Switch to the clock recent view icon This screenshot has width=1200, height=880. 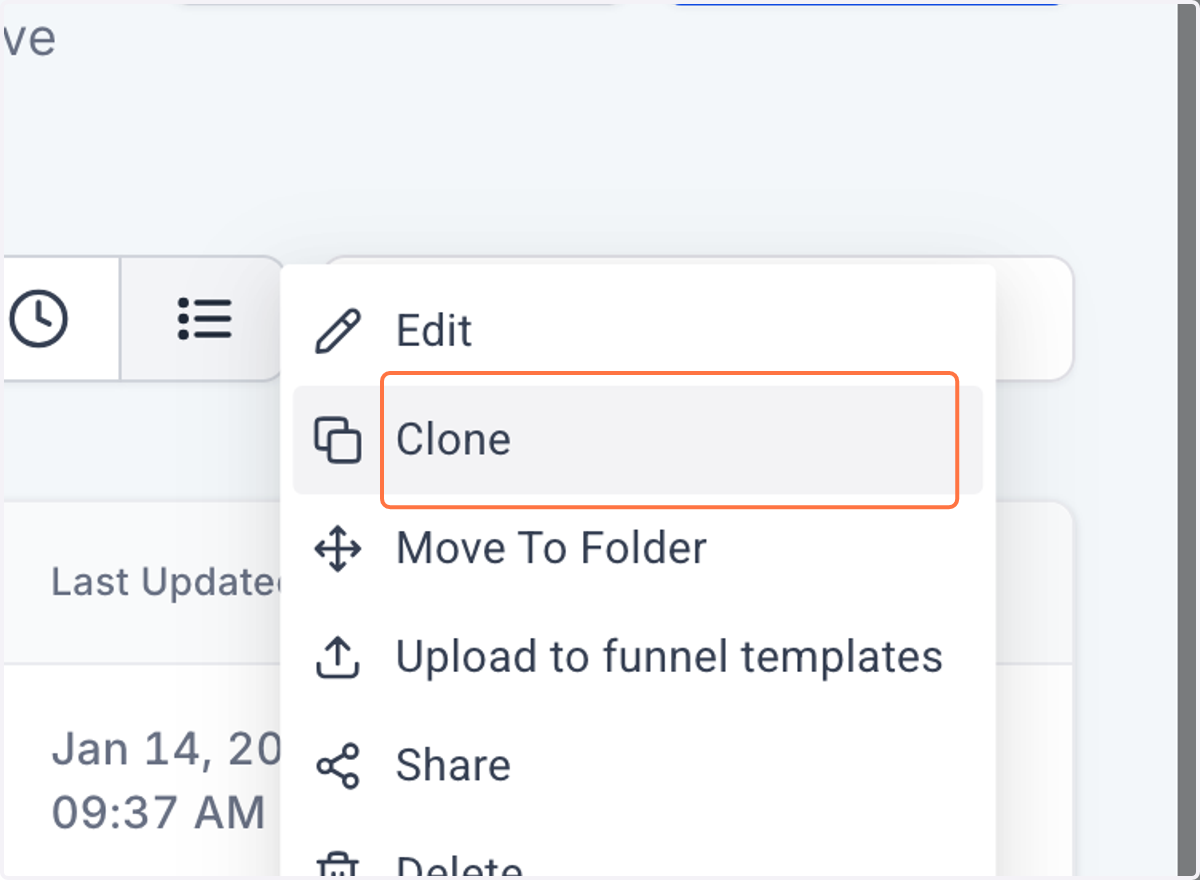[x=38, y=319]
